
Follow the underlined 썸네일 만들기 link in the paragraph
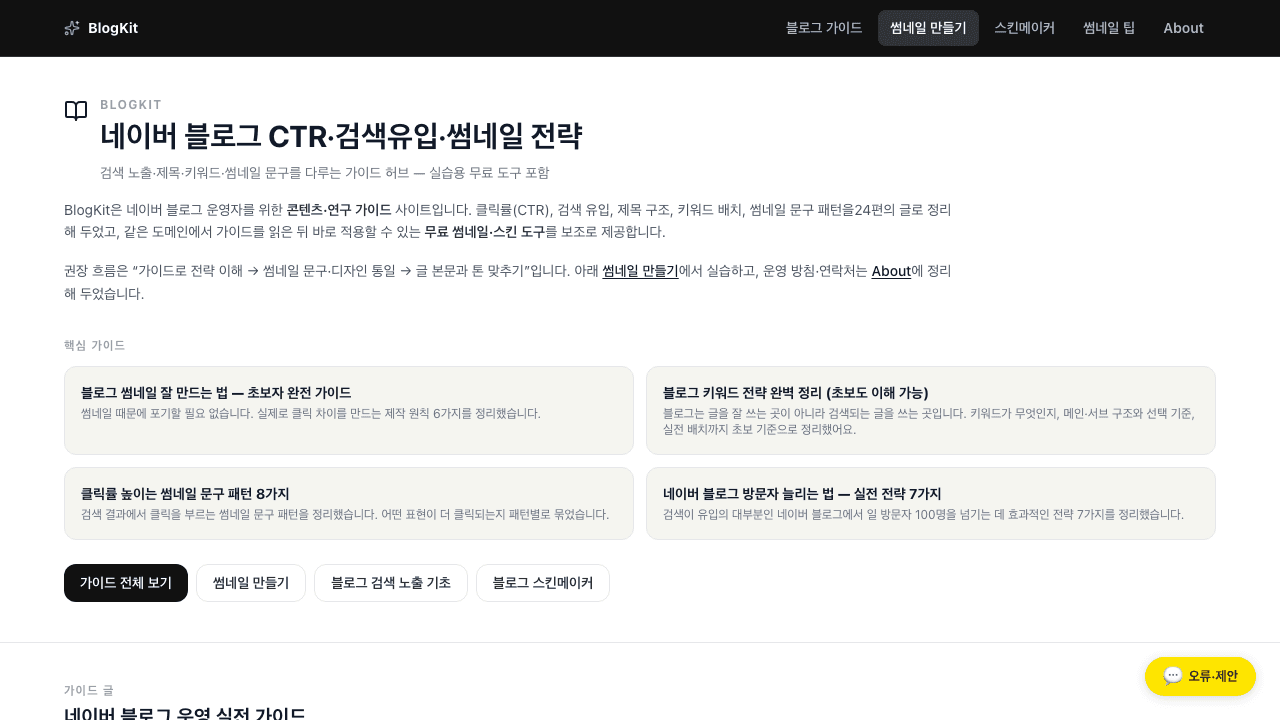click(640, 271)
